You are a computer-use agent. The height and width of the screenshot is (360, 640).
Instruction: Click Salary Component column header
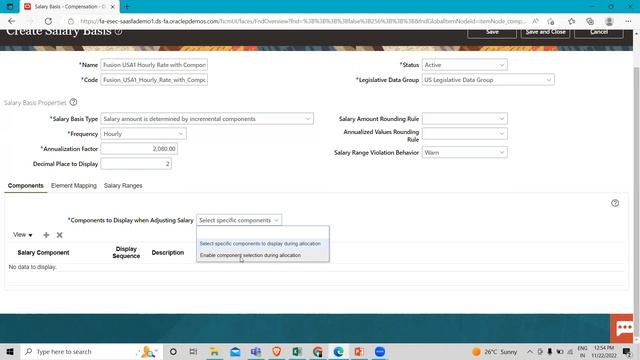[43, 253]
